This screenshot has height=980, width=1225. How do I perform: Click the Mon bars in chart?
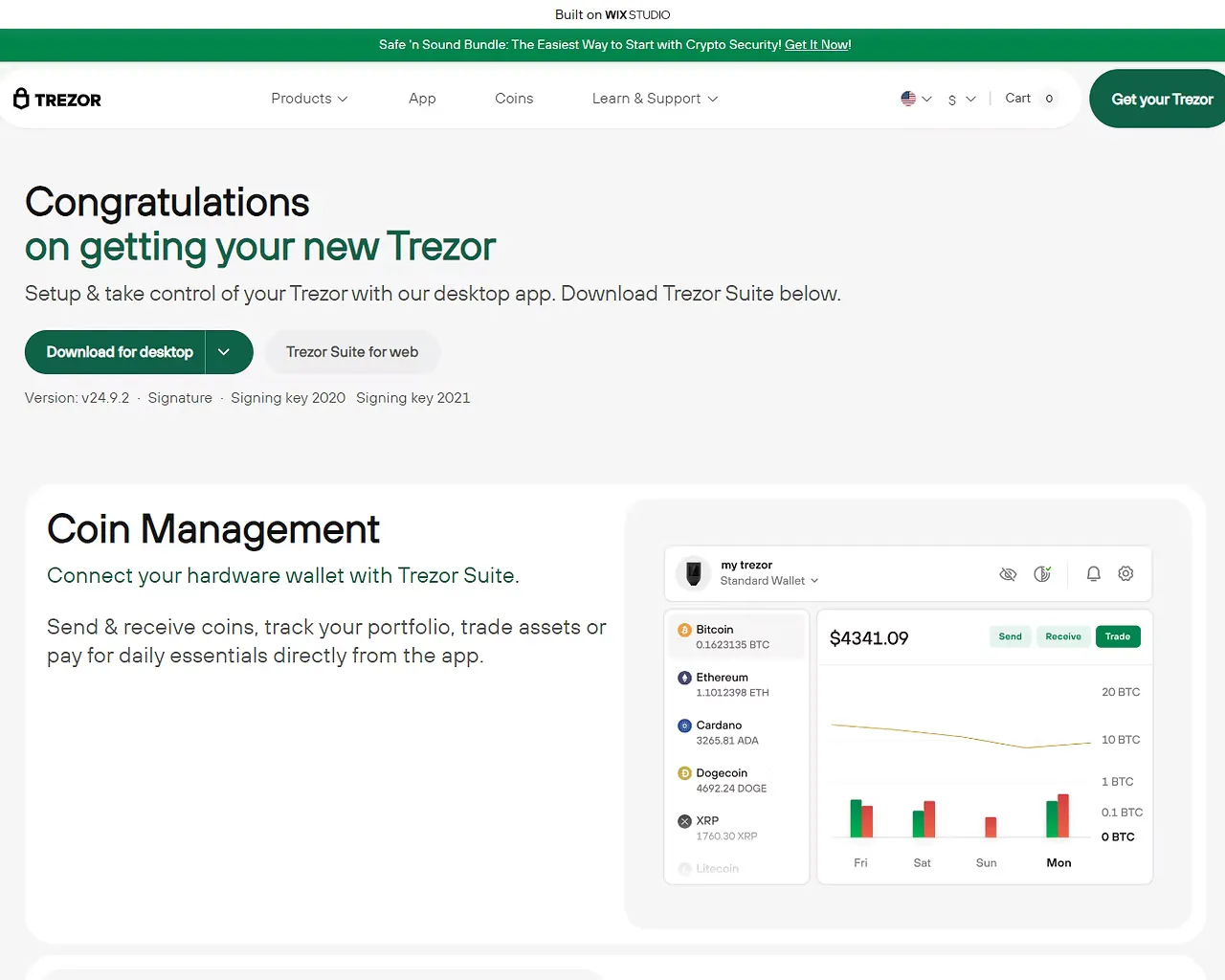[x=1058, y=815]
